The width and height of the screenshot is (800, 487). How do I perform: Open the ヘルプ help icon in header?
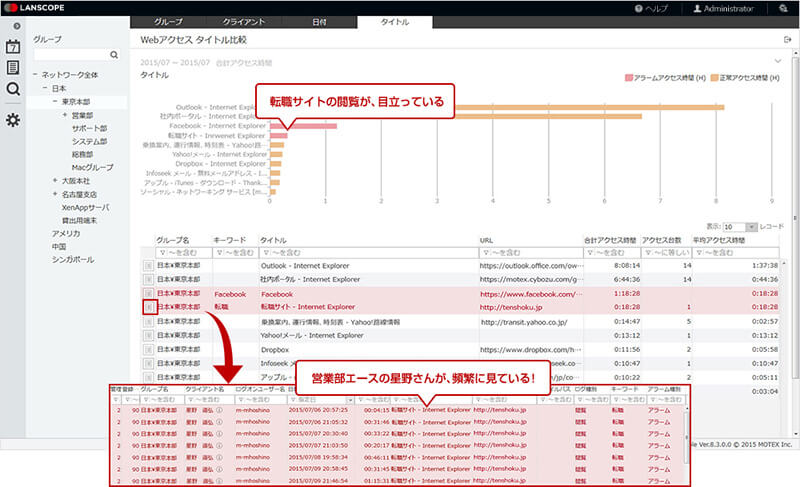tap(638, 9)
